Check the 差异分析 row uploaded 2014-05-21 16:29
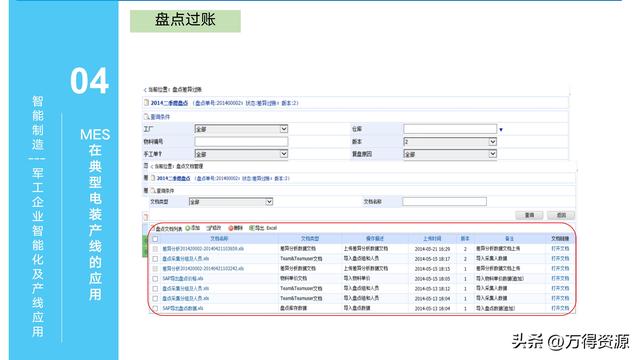 point(155,249)
